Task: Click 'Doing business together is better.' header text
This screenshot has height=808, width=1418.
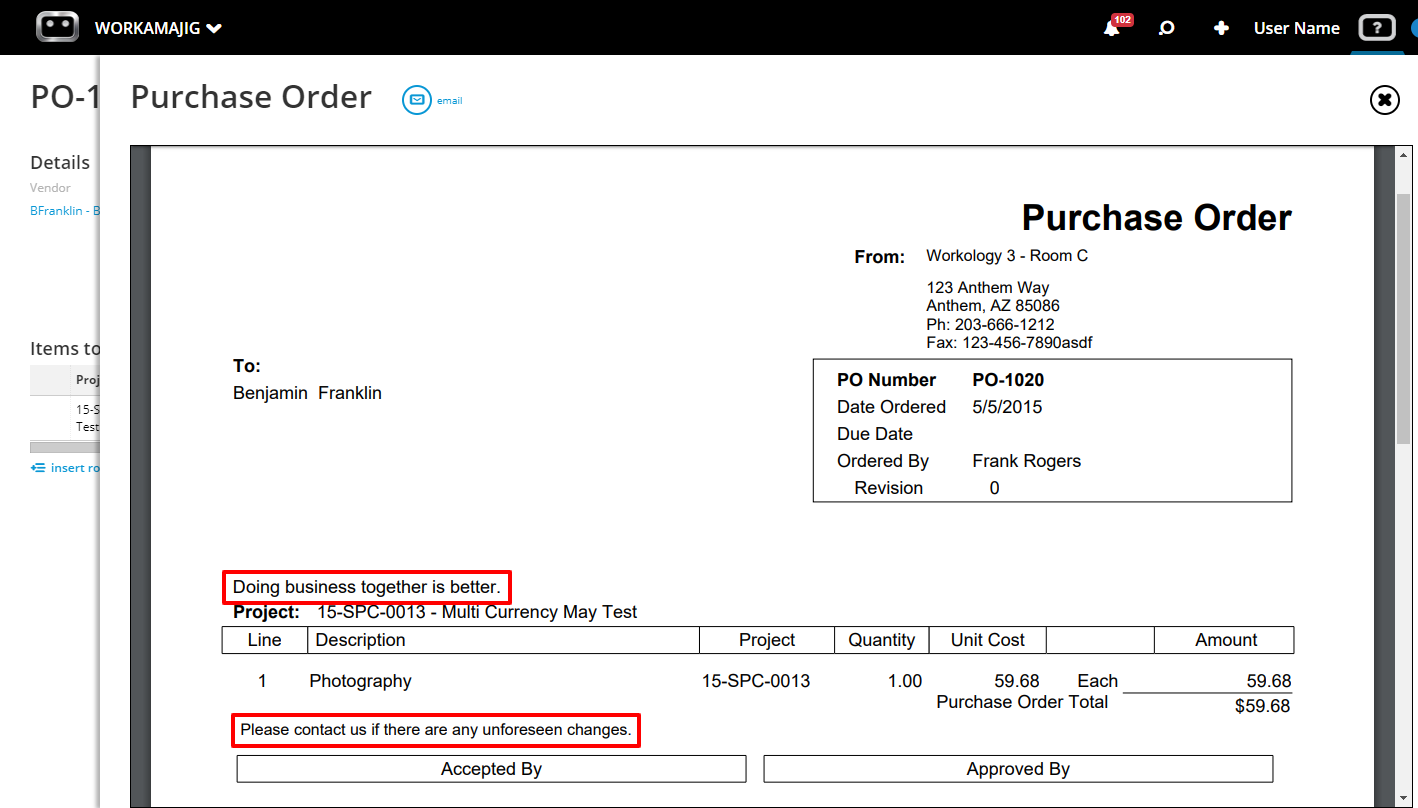Action: (367, 587)
